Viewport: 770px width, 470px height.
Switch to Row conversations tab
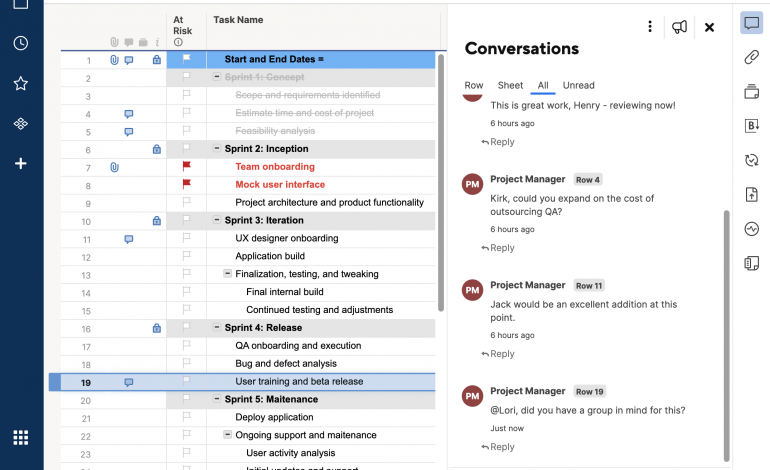[x=473, y=85]
